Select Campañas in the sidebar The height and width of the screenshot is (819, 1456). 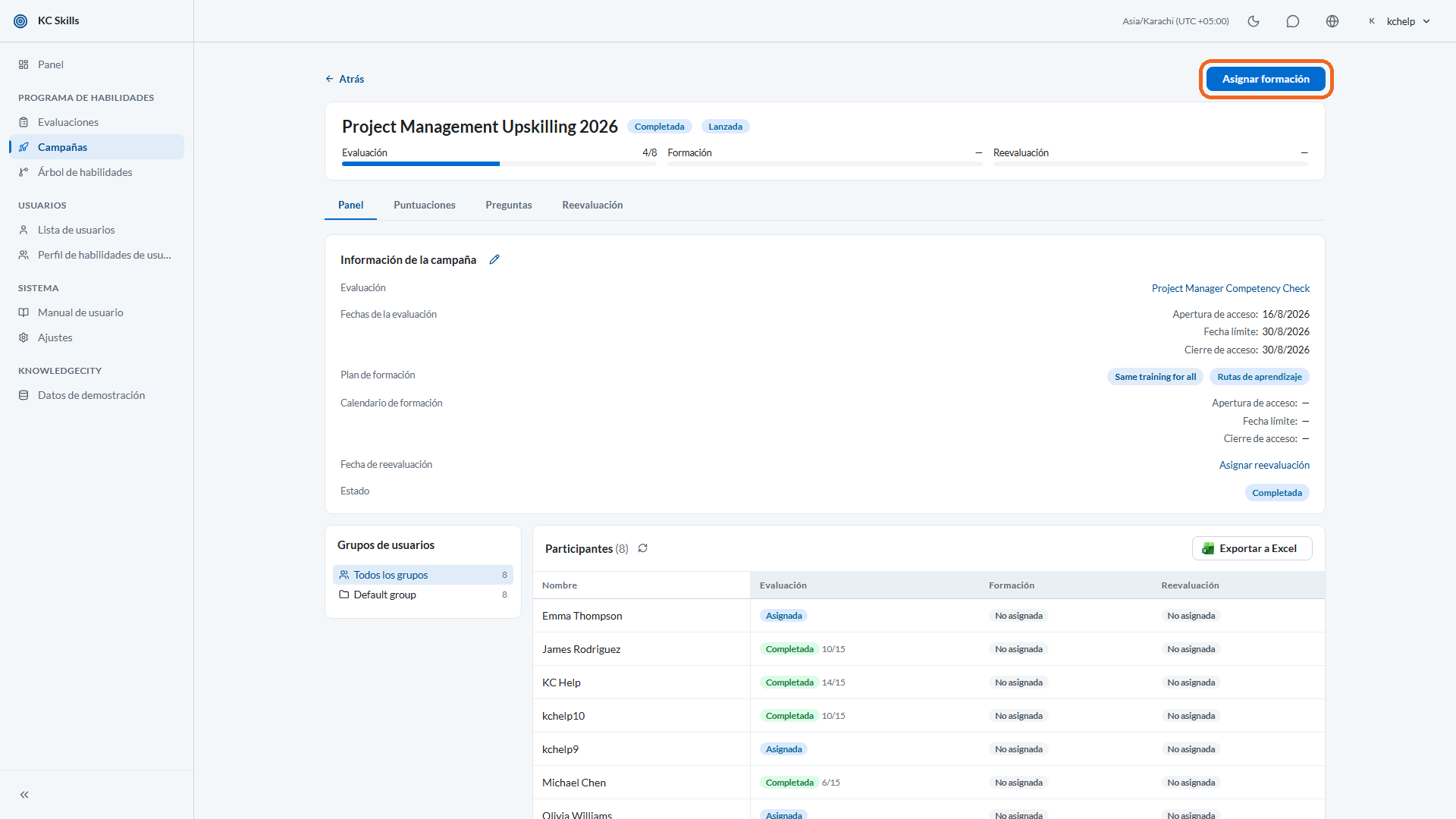pos(97,147)
